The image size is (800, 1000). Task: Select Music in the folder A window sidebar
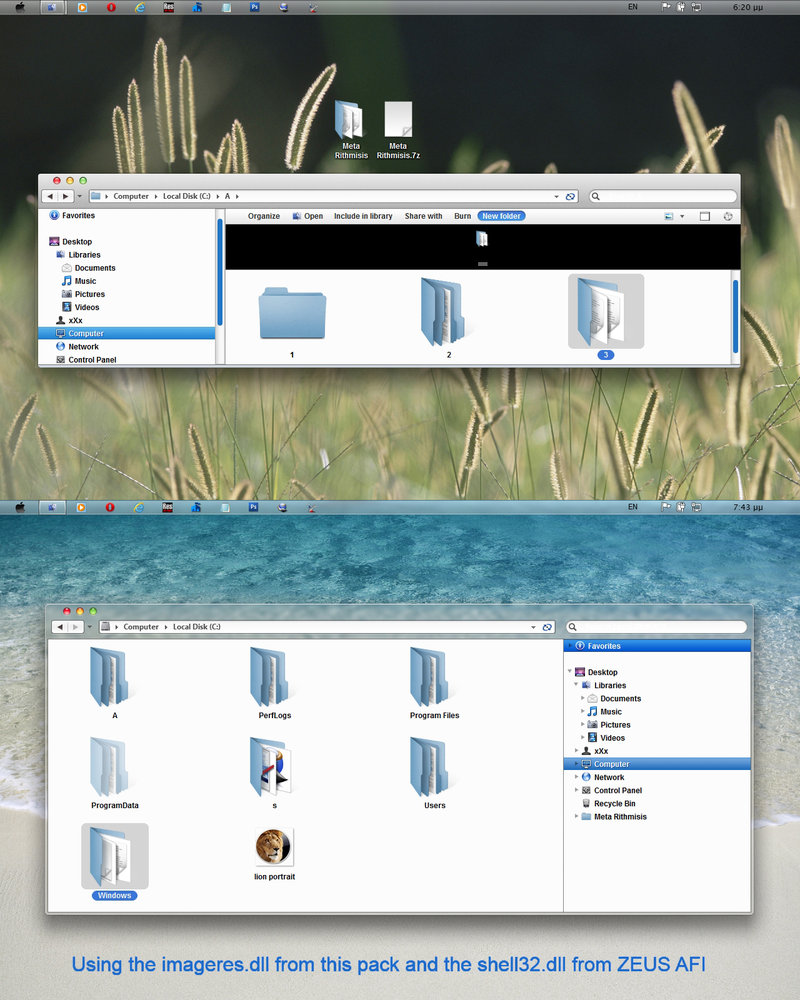pos(79,281)
